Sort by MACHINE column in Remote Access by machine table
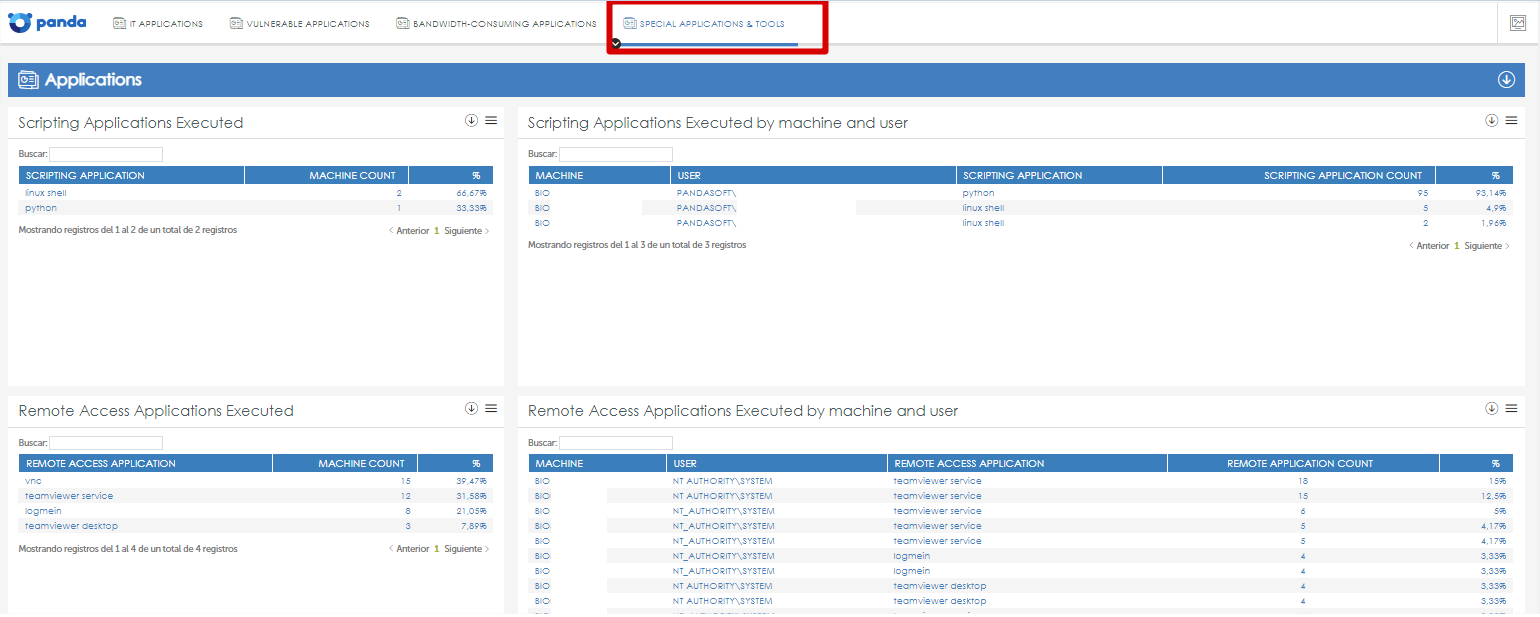The image size is (1540, 617). [598, 463]
